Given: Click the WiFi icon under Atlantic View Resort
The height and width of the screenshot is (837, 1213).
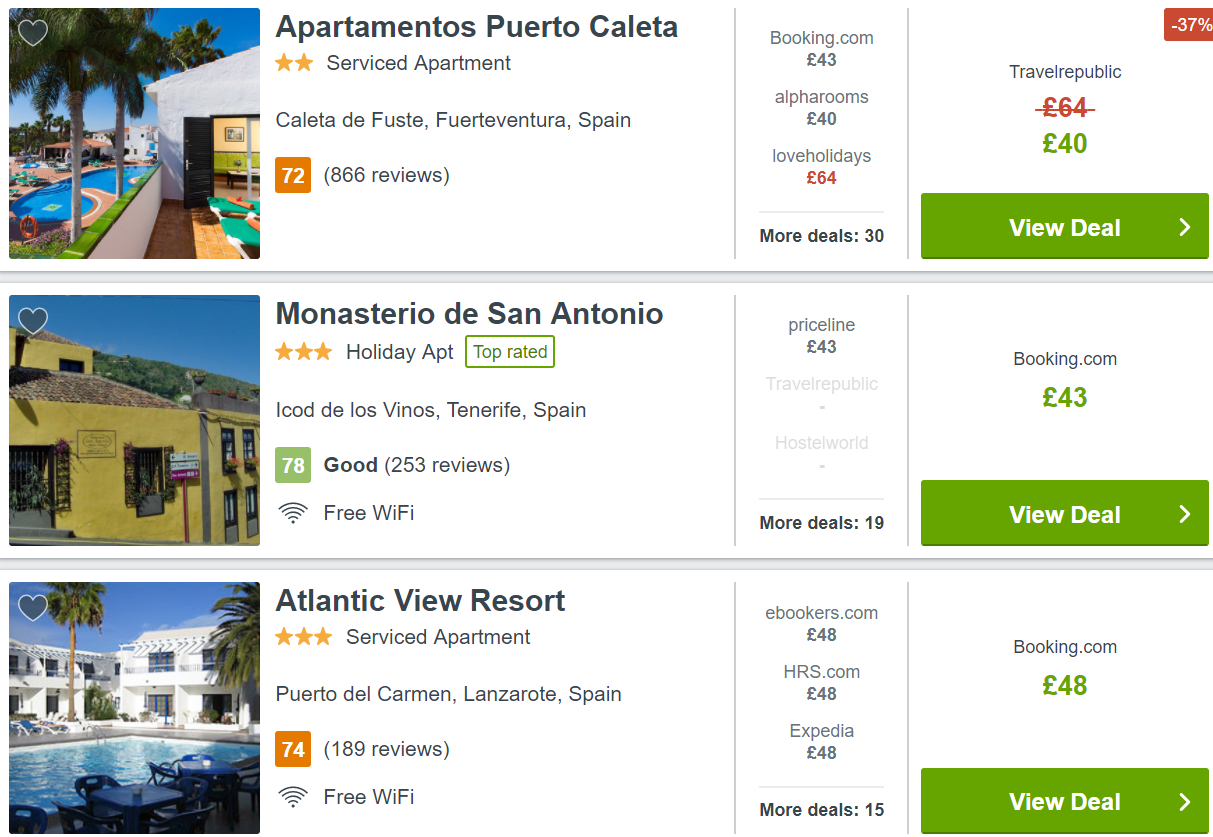Looking at the screenshot, I should (292, 797).
